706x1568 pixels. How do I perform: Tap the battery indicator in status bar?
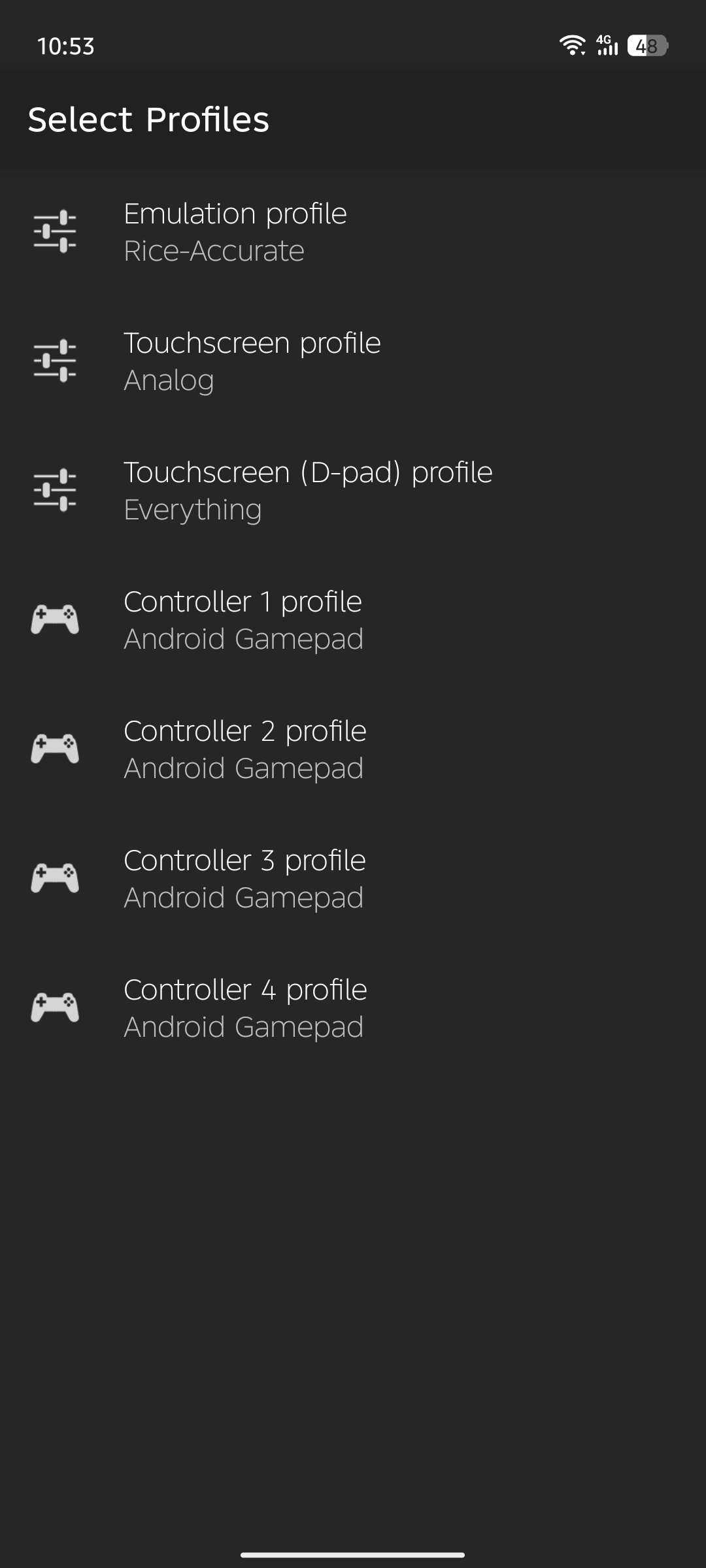[x=647, y=46]
